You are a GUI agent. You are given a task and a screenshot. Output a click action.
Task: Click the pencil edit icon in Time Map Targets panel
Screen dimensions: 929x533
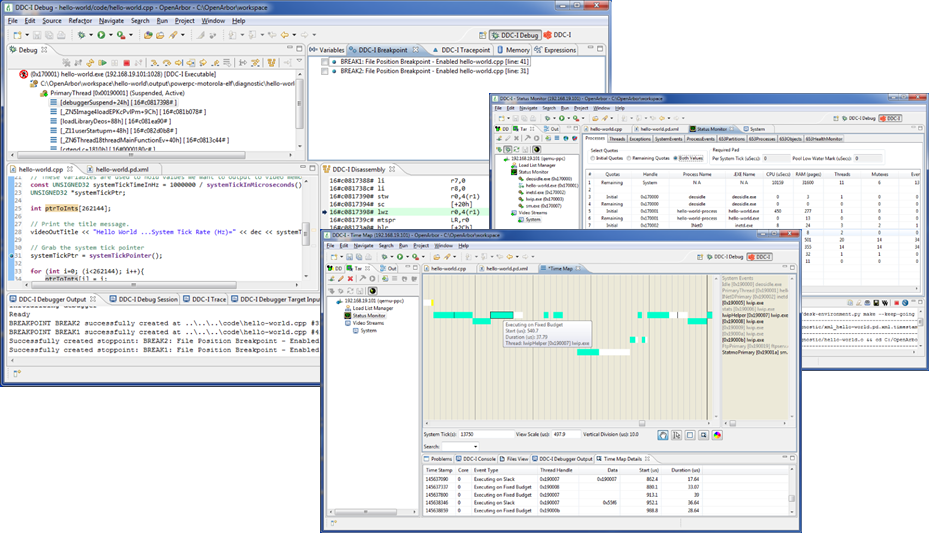[341, 278]
